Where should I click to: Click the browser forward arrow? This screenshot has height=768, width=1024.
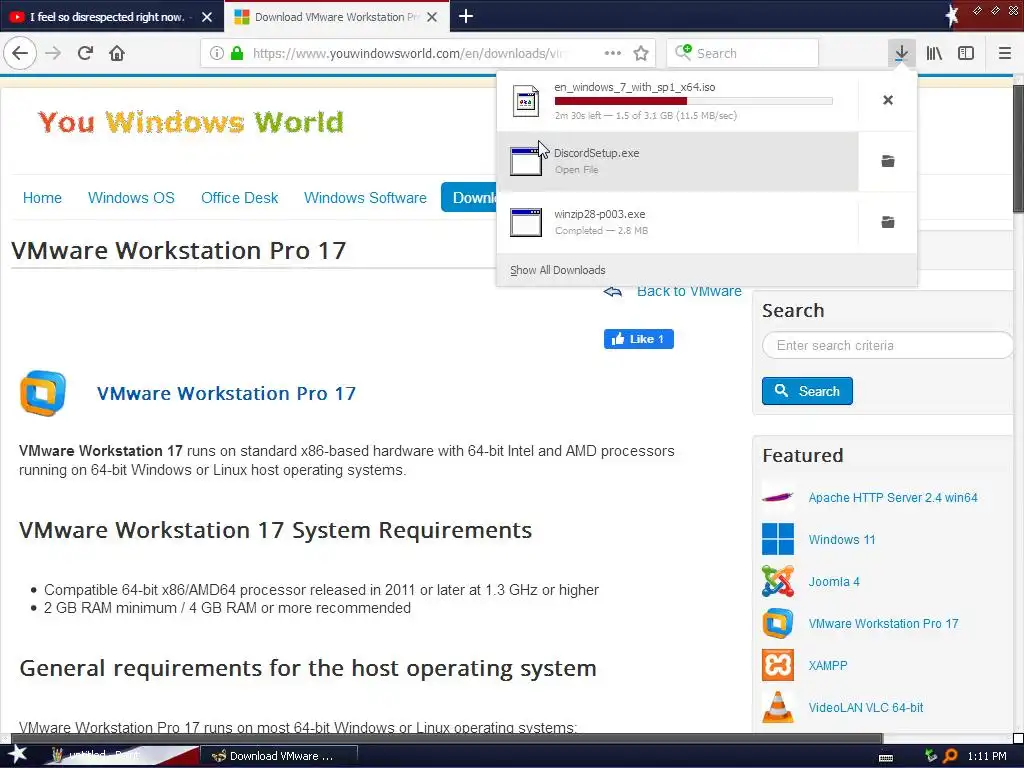point(53,53)
